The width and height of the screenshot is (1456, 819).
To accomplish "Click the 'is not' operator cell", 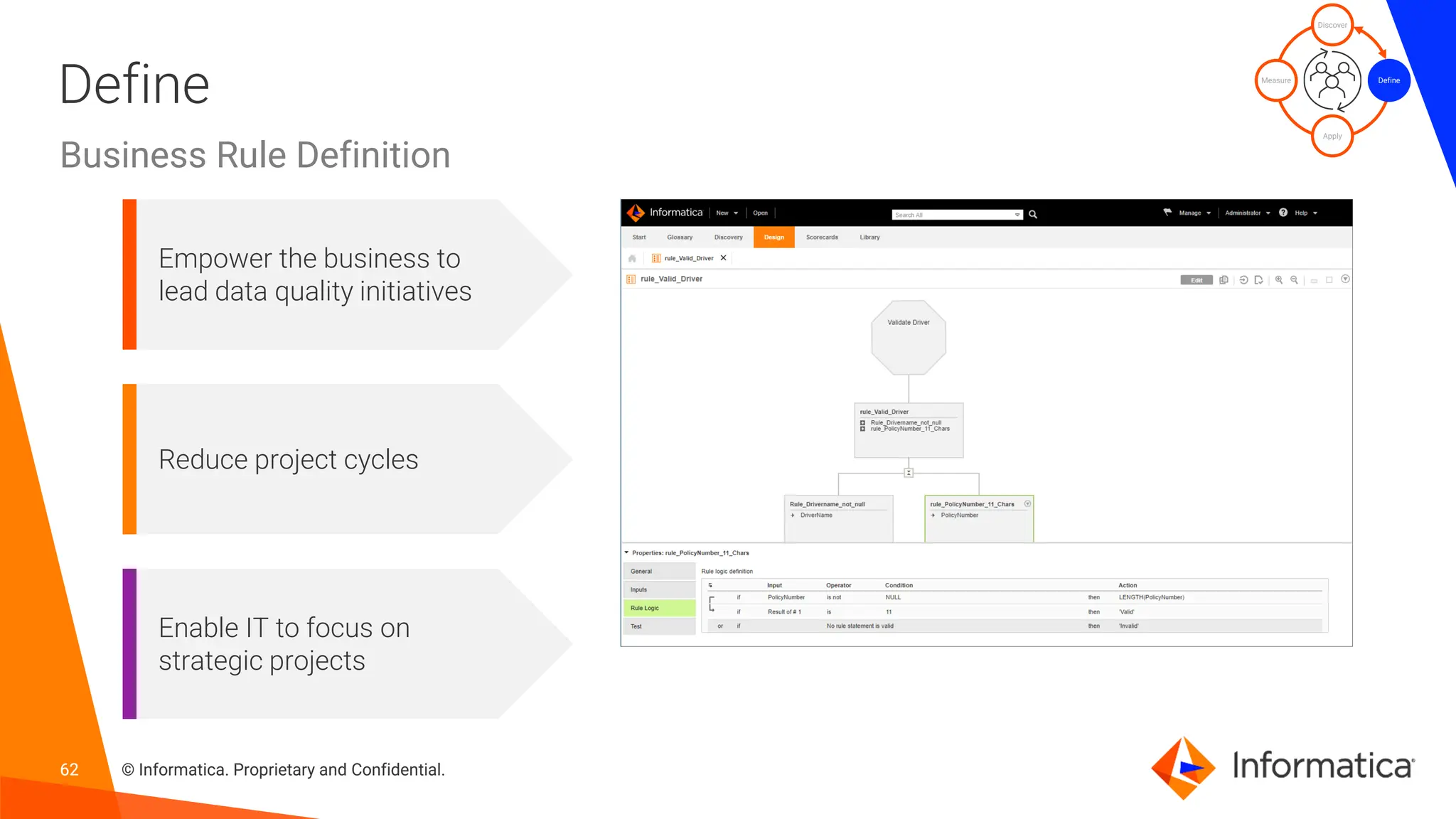I will click(x=834, y=597).
